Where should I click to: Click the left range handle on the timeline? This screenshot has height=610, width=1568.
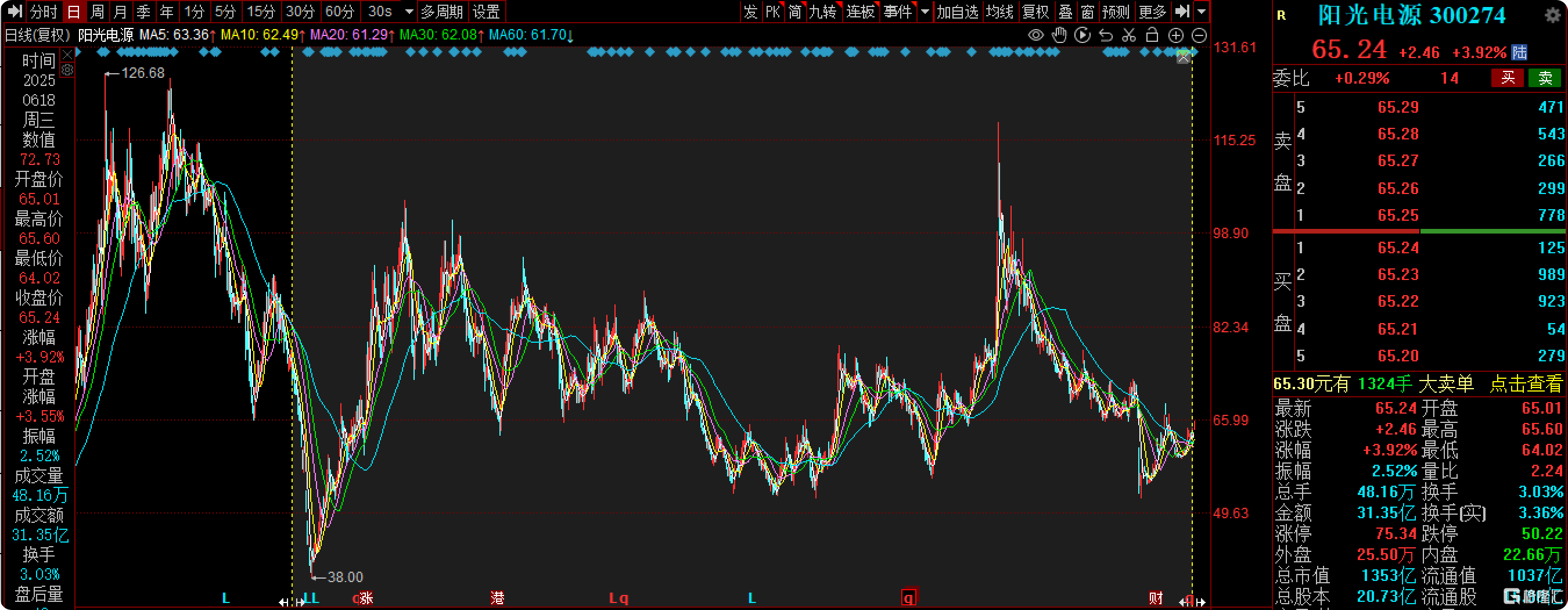point(292,602)
